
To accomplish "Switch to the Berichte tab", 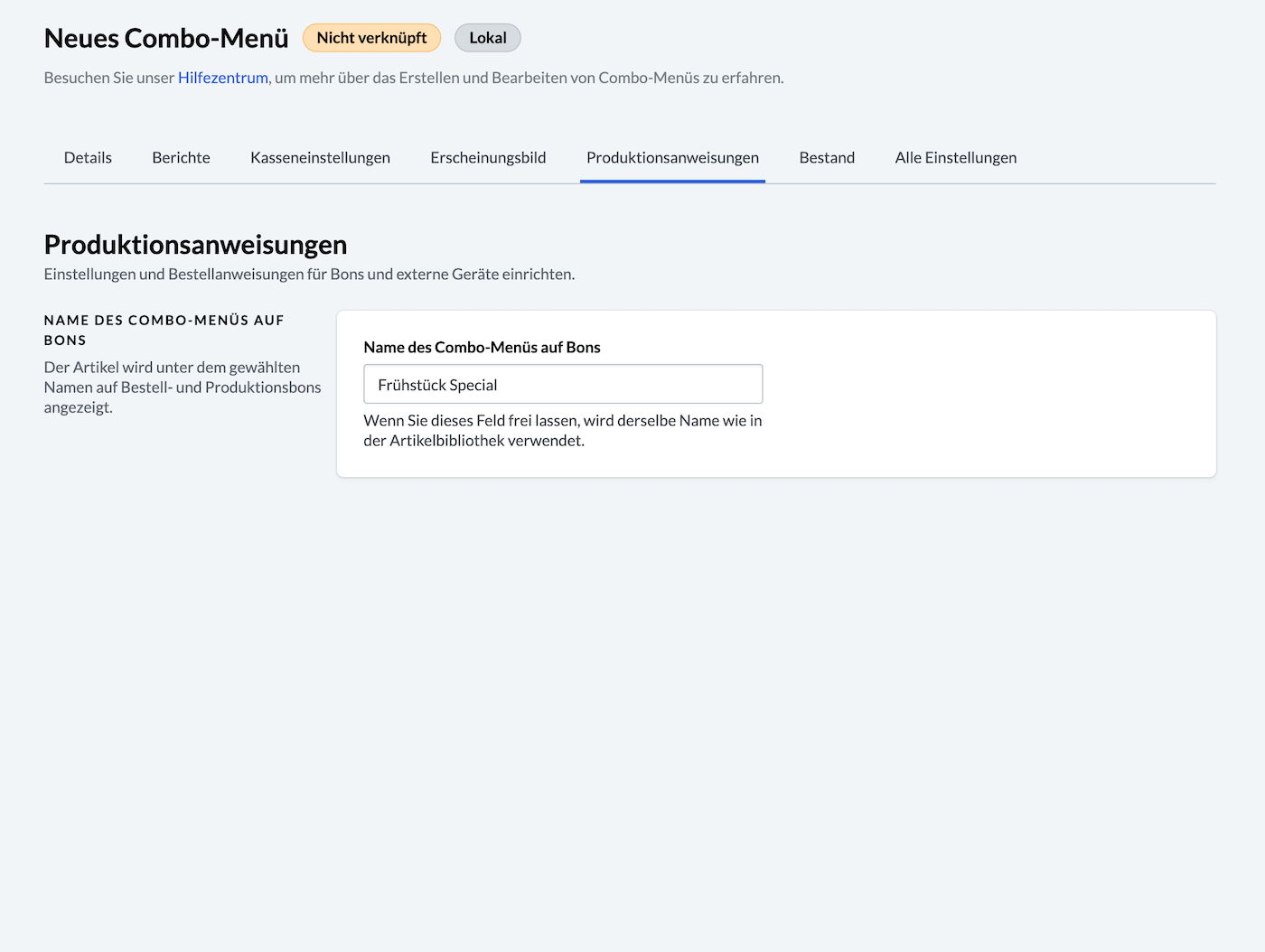I will pyautogui.click(x=181, y=157).
